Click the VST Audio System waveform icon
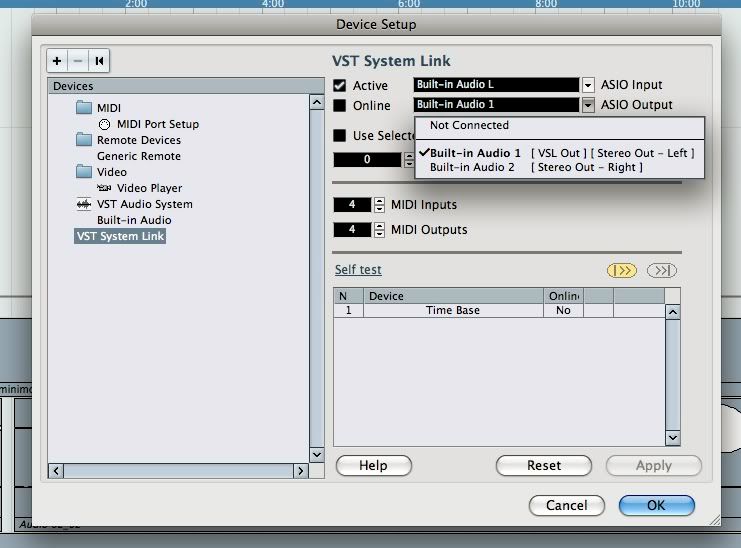This screenshot has width=741, height=548. coord(84,204)
